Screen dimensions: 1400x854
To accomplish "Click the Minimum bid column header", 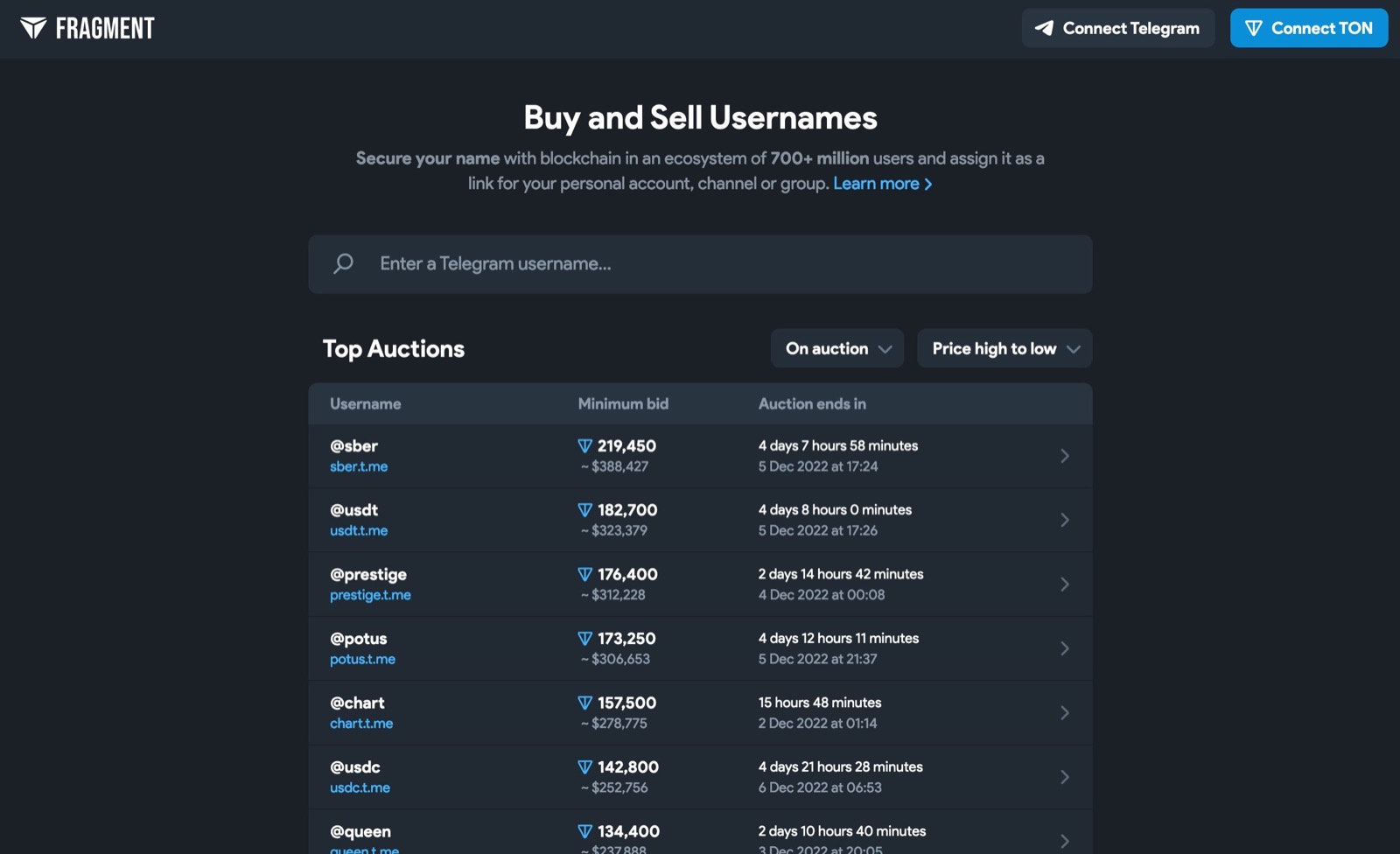I will pos(623,403).
